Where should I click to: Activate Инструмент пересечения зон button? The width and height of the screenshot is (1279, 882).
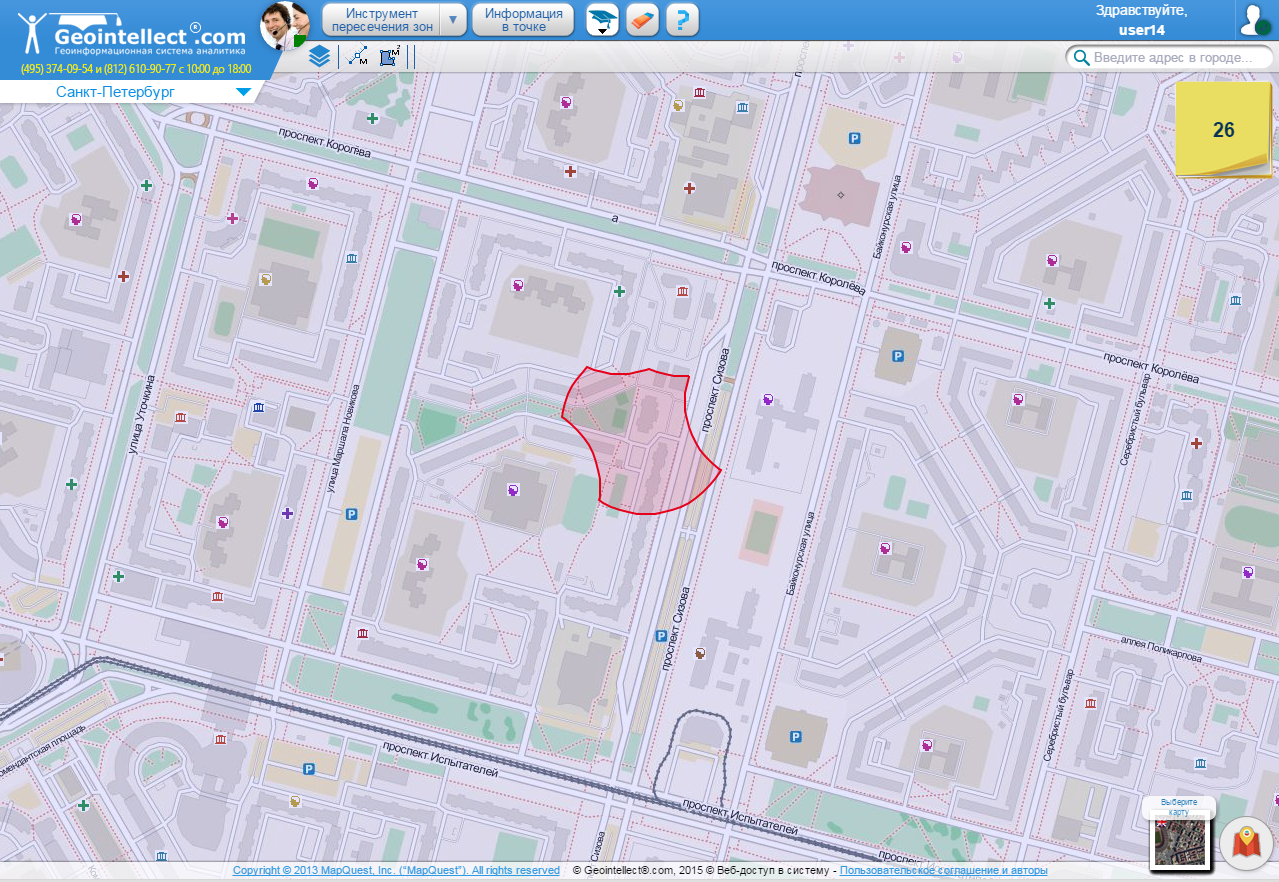(x=382, y=19)
